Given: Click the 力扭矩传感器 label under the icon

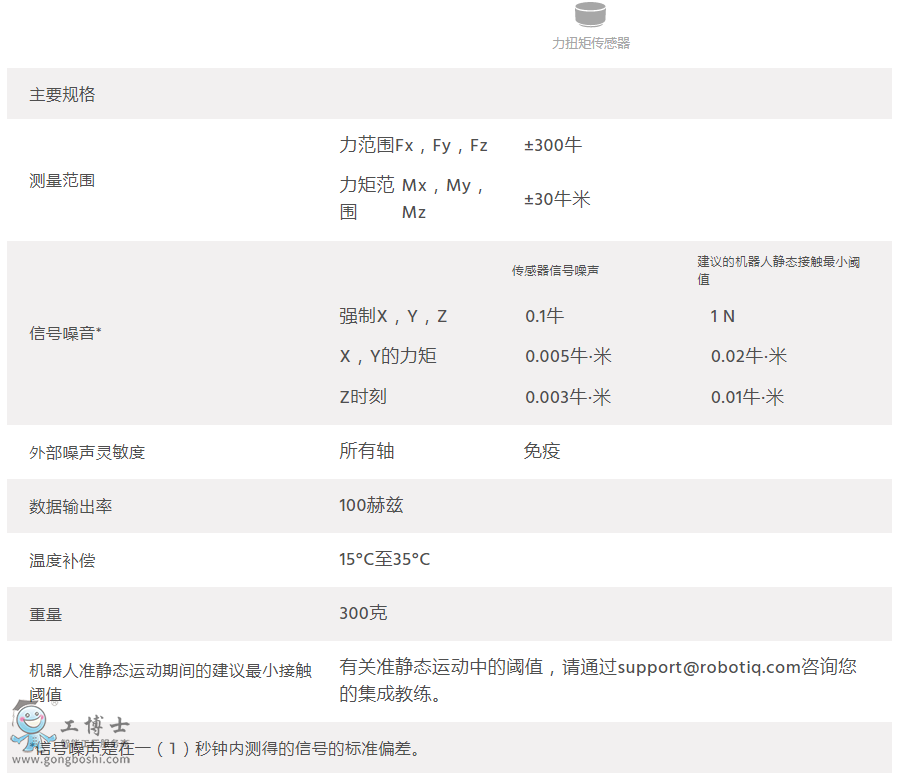Looking at the screenshot, I should coord(591,43).
